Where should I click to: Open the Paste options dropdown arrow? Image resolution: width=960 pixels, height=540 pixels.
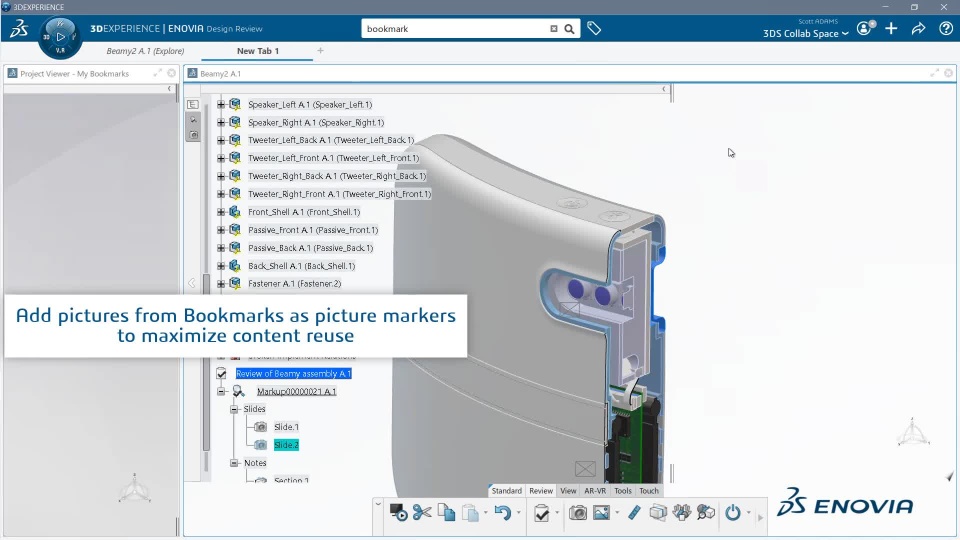point(486,512)
